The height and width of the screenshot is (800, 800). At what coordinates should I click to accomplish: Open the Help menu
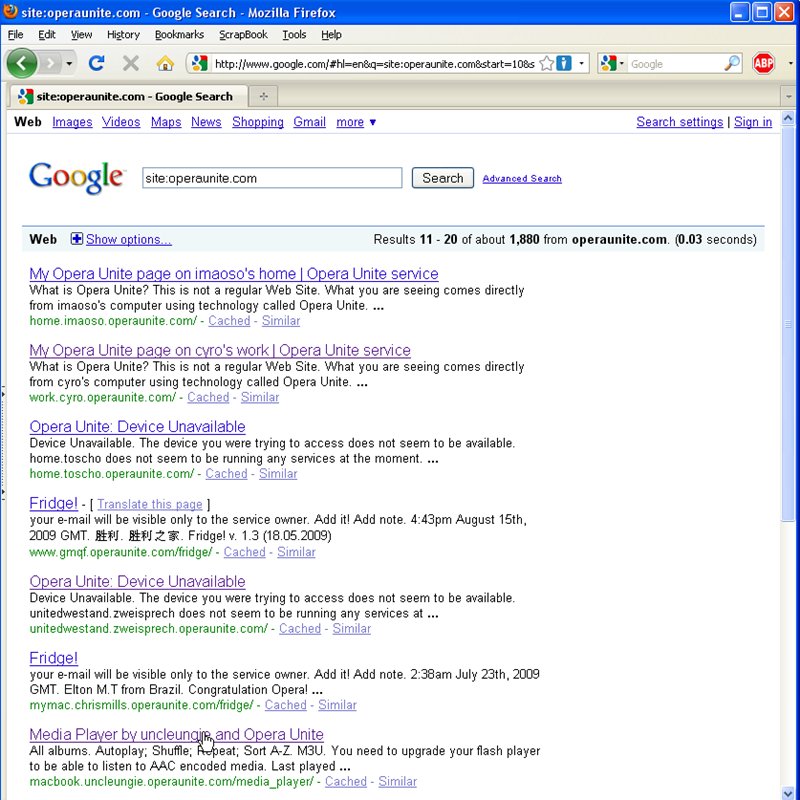tap(331, 34)
